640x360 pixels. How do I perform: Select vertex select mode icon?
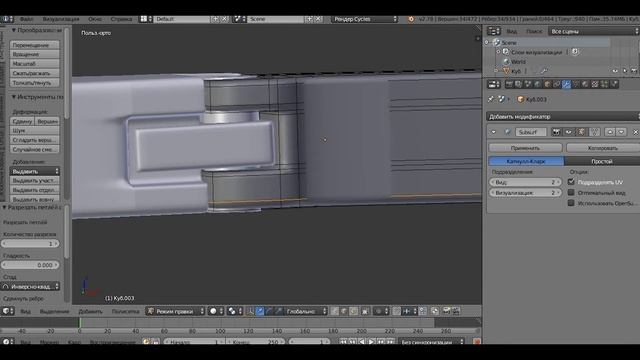[334, 311]
